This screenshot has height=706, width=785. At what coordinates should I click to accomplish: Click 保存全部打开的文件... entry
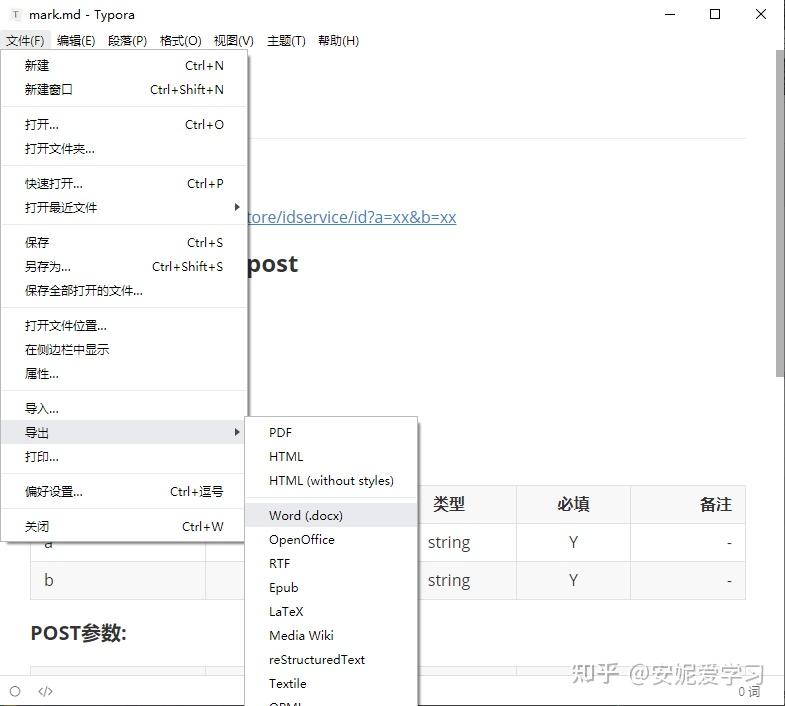tap(124, 291)
